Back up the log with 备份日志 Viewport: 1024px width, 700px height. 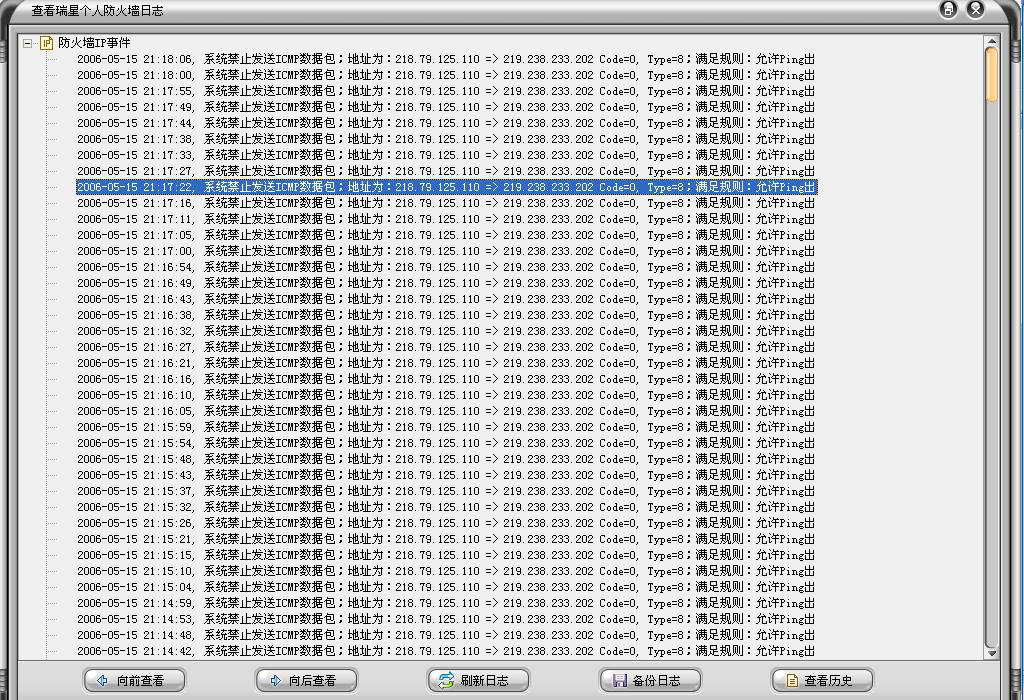pos(650,680)
